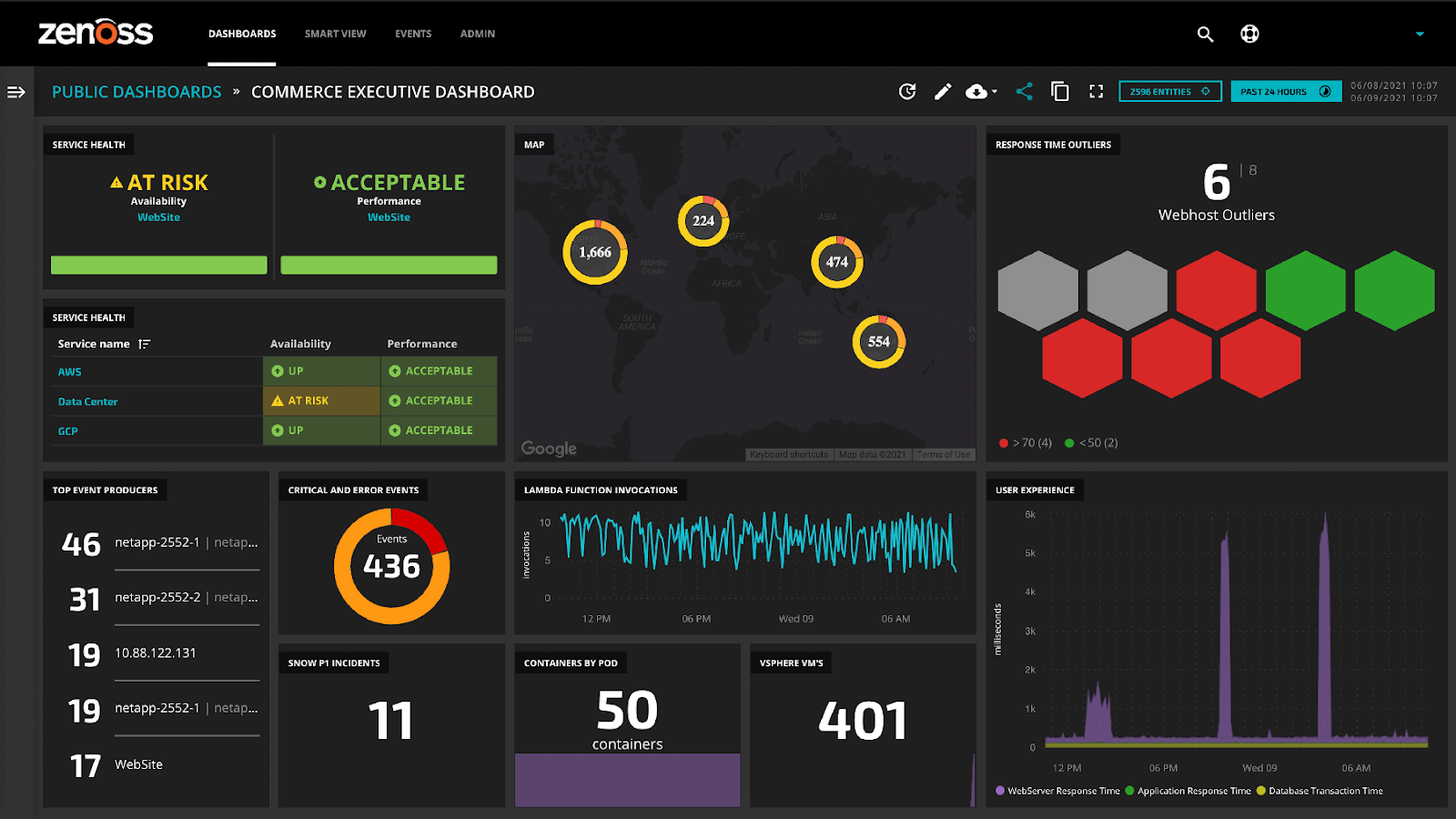Viewport: 1456px width, 819px height.
Task: Copy the dashboard with duplicate icon
Action: pyautogui.click(x=1059, y=91)
